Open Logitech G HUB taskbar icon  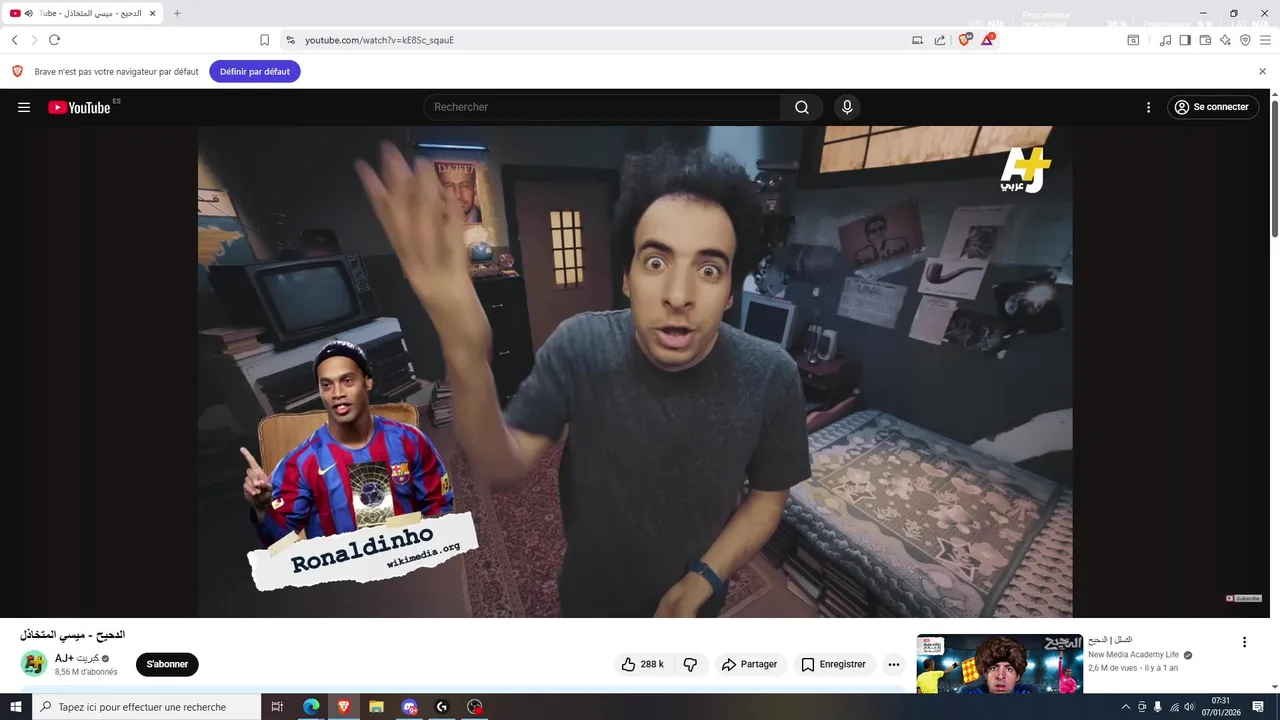click(442, 707)
